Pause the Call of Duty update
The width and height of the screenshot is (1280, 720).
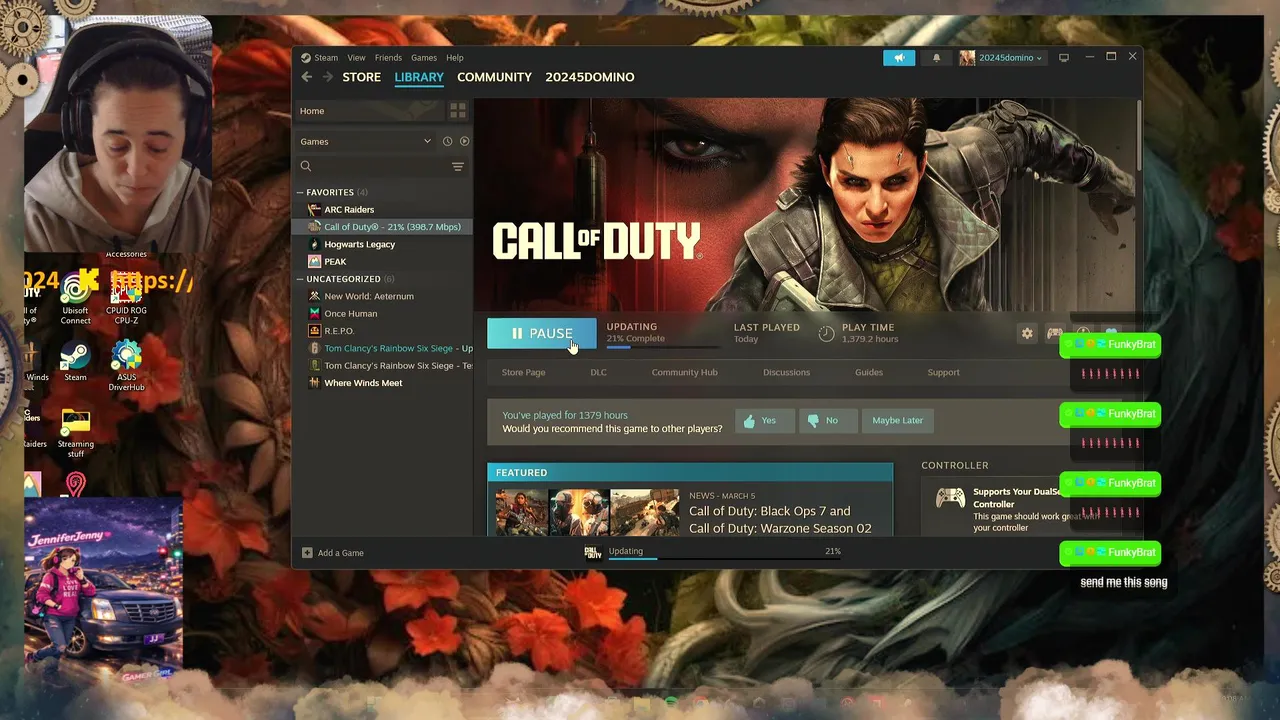(x=541, y=334)
